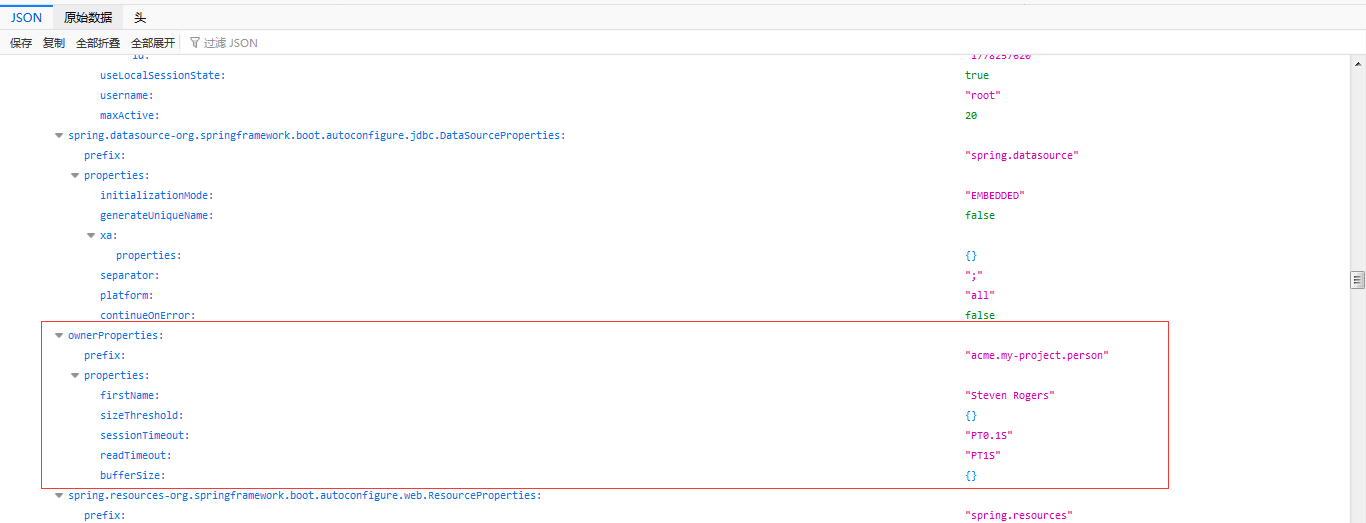Select the "all" platform value
Screen dimensions: 1366x523
point(980,295)
